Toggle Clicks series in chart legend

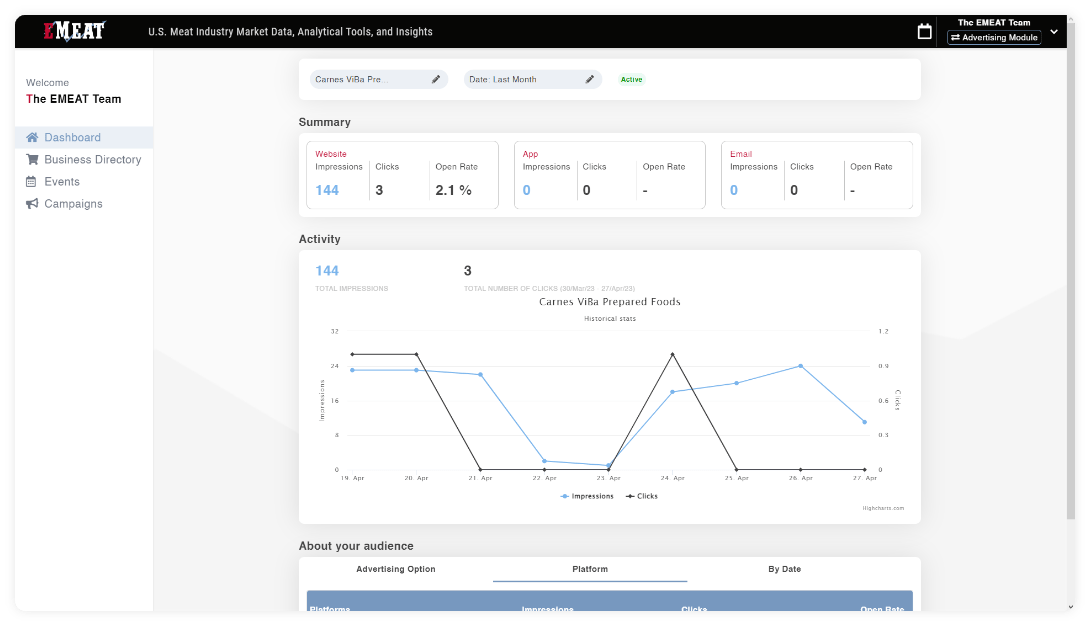click(642, 496)
